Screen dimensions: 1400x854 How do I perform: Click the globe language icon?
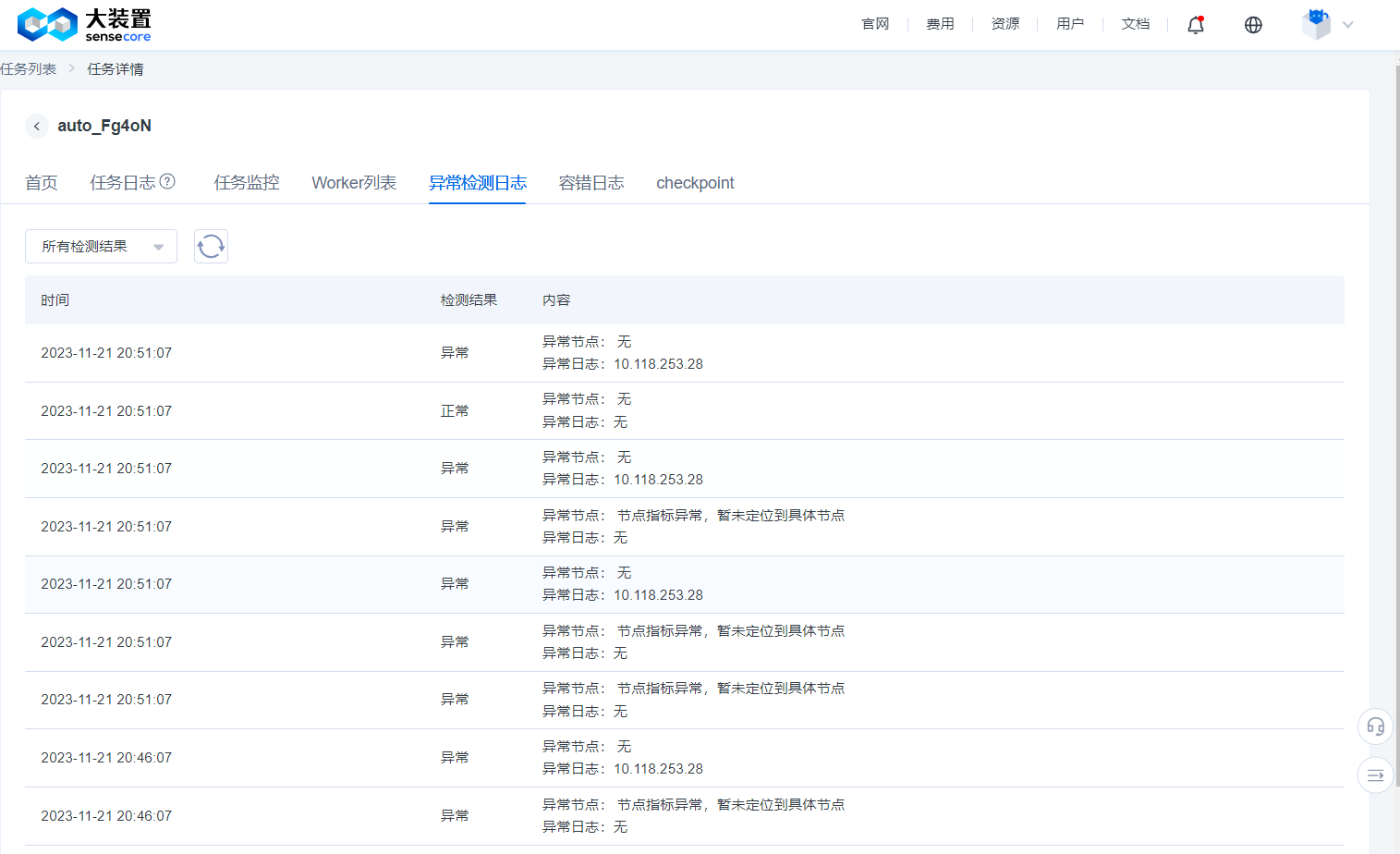coord(1253,25)
